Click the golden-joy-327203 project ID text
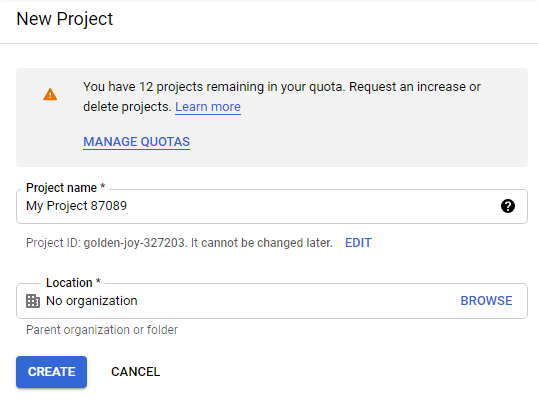This screenshot has width=538, height=412. (134, 243)
